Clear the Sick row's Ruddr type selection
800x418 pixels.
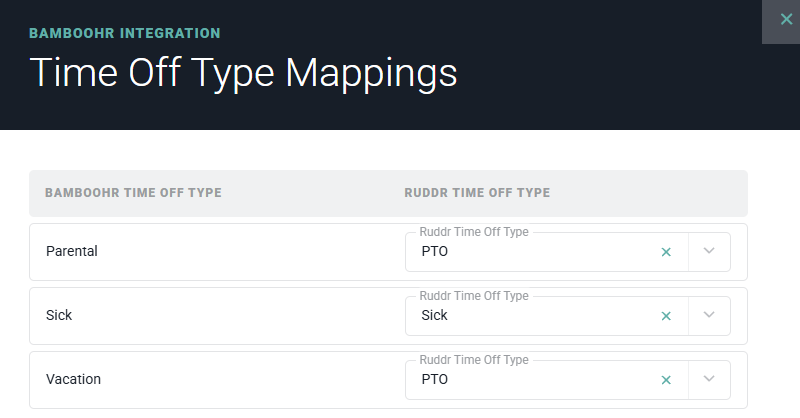point(666,316)
